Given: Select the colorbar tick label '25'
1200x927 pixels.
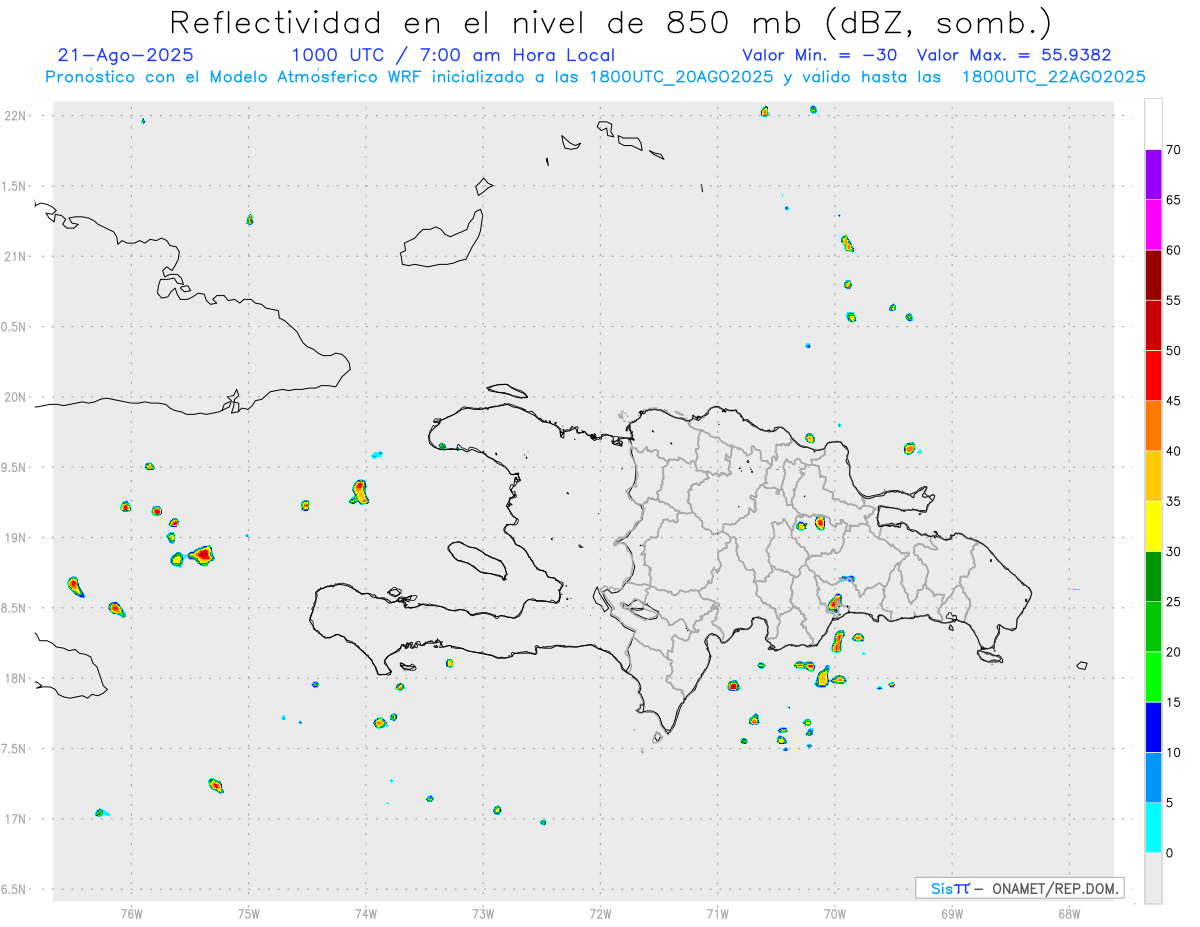Looking at the screenshot, I should (x=1173, y=602).
